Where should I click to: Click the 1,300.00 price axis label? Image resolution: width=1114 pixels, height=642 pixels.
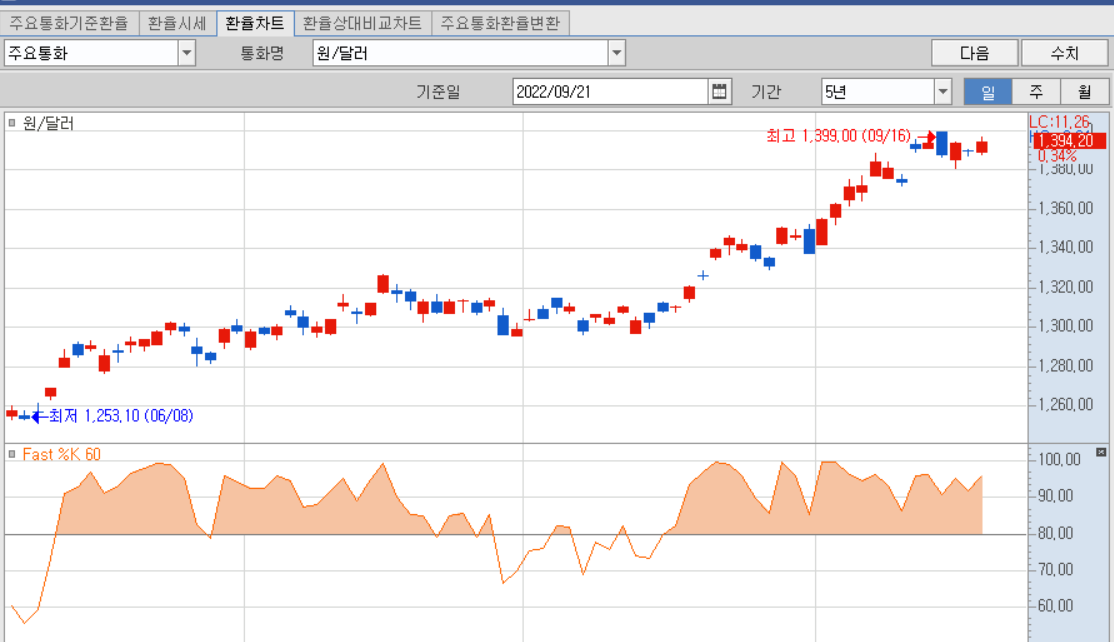pyautogui.click(x=1066, y=326)
